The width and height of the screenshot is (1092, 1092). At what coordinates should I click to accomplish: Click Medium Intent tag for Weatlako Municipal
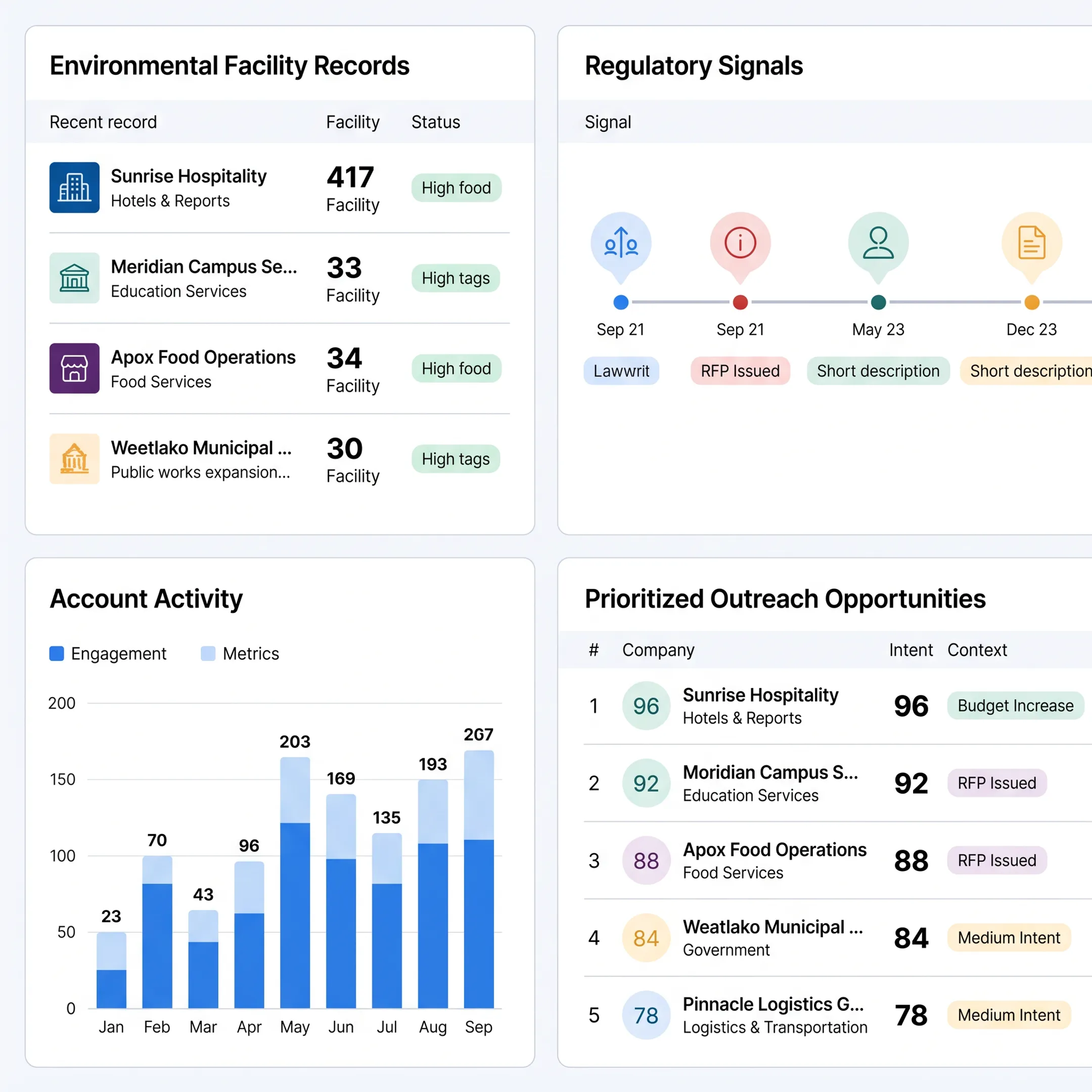[x=1009, y=938]
